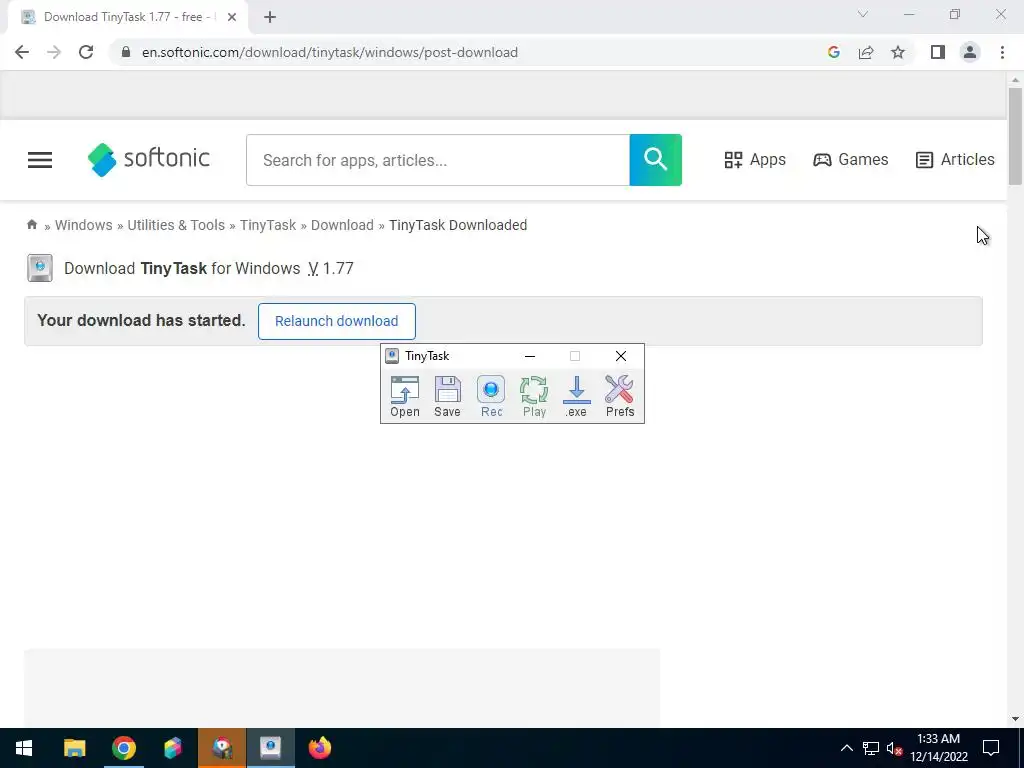Minimize the TinyTask window
This screenshot has width=1024, height=768.
530,356
